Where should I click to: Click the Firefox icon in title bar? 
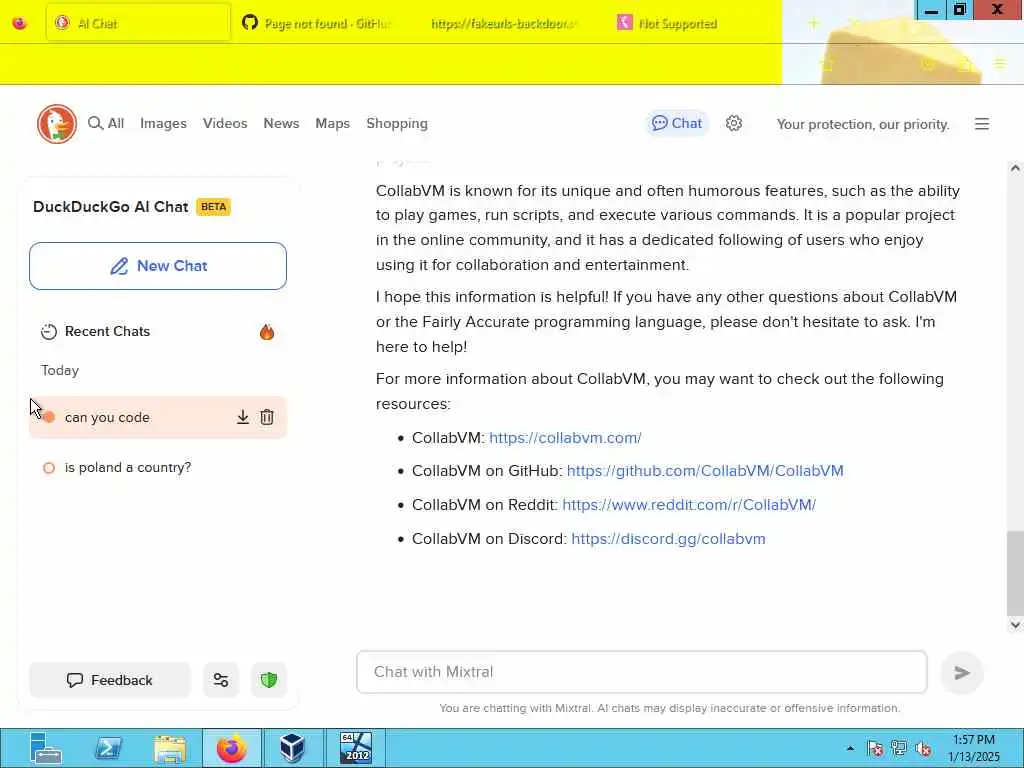pos(20,24)
